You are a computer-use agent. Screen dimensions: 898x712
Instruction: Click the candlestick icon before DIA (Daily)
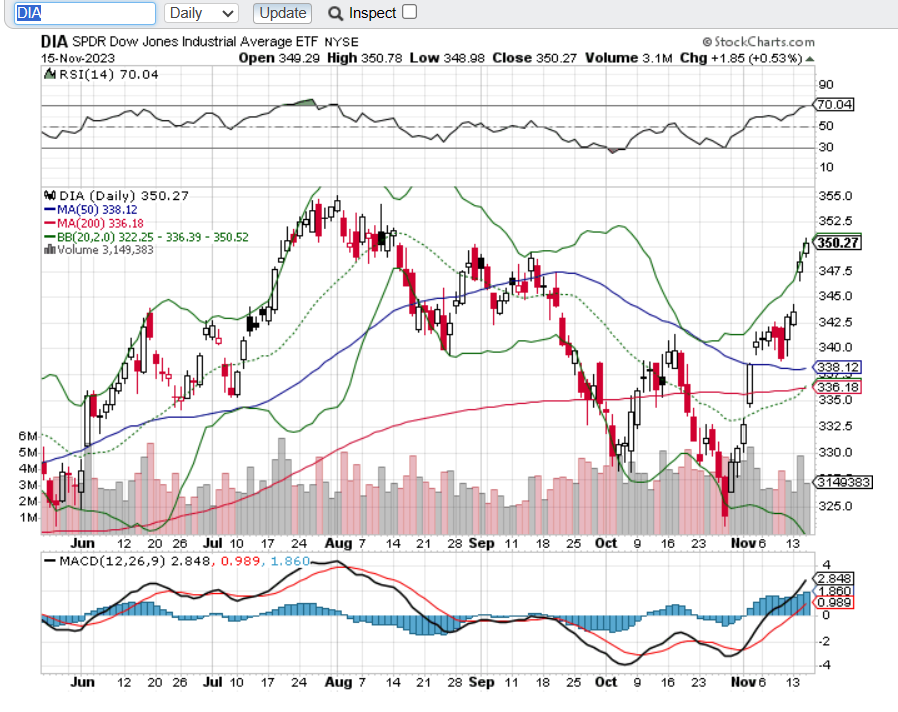(47, 195)
